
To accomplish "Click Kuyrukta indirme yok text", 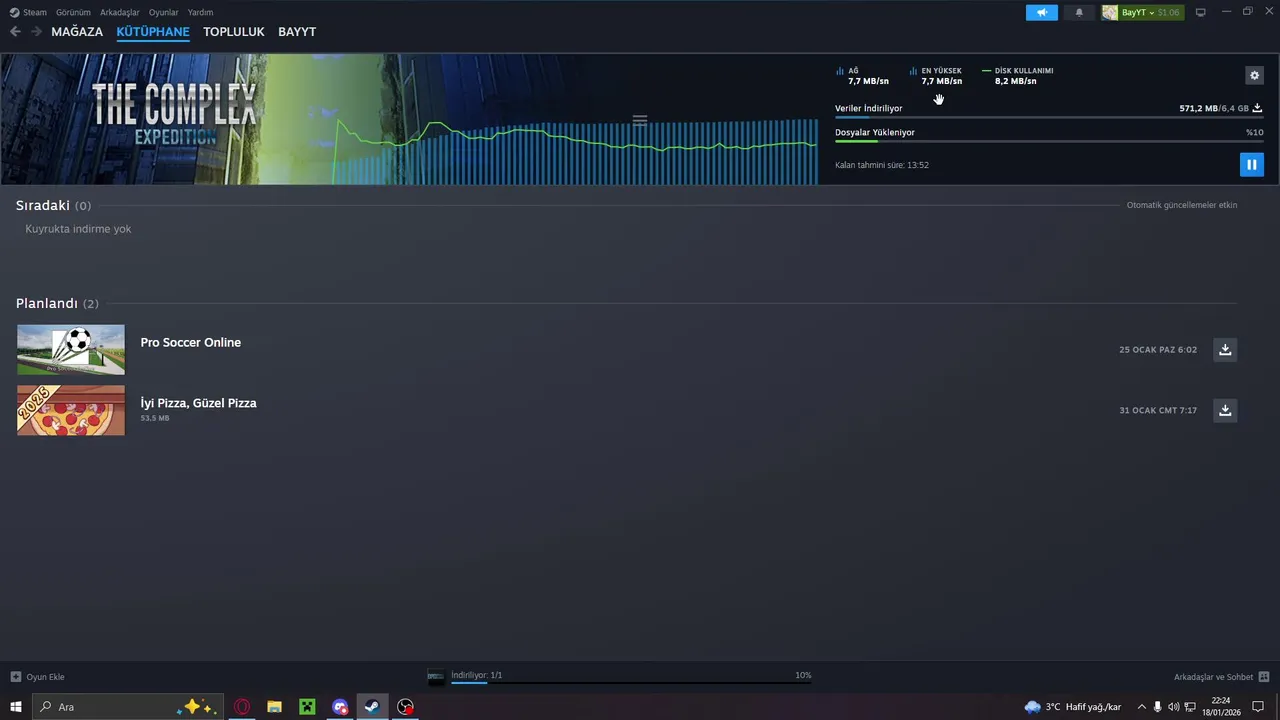I will click(x=78, y=229).
